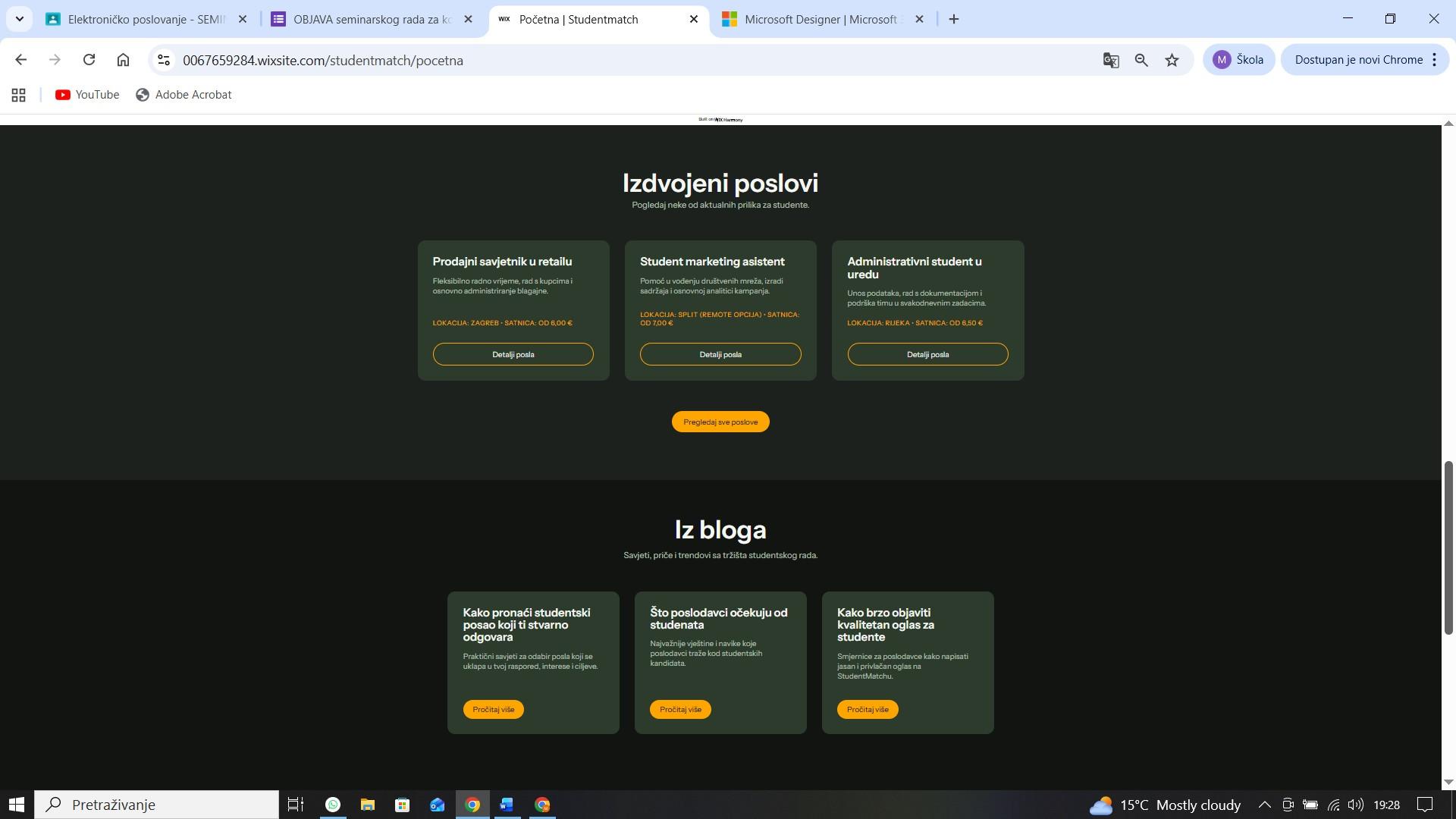The image size is (1456, 819).
Task: Open Word from the taskbar
Action: click(x=507, y=805)
